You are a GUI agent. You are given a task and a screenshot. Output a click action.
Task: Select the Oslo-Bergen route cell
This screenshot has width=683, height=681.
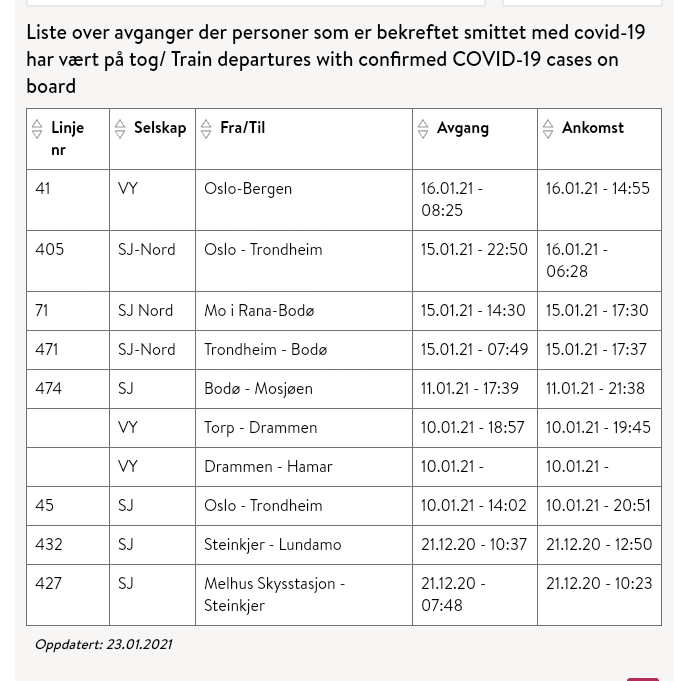coord(248,189)
